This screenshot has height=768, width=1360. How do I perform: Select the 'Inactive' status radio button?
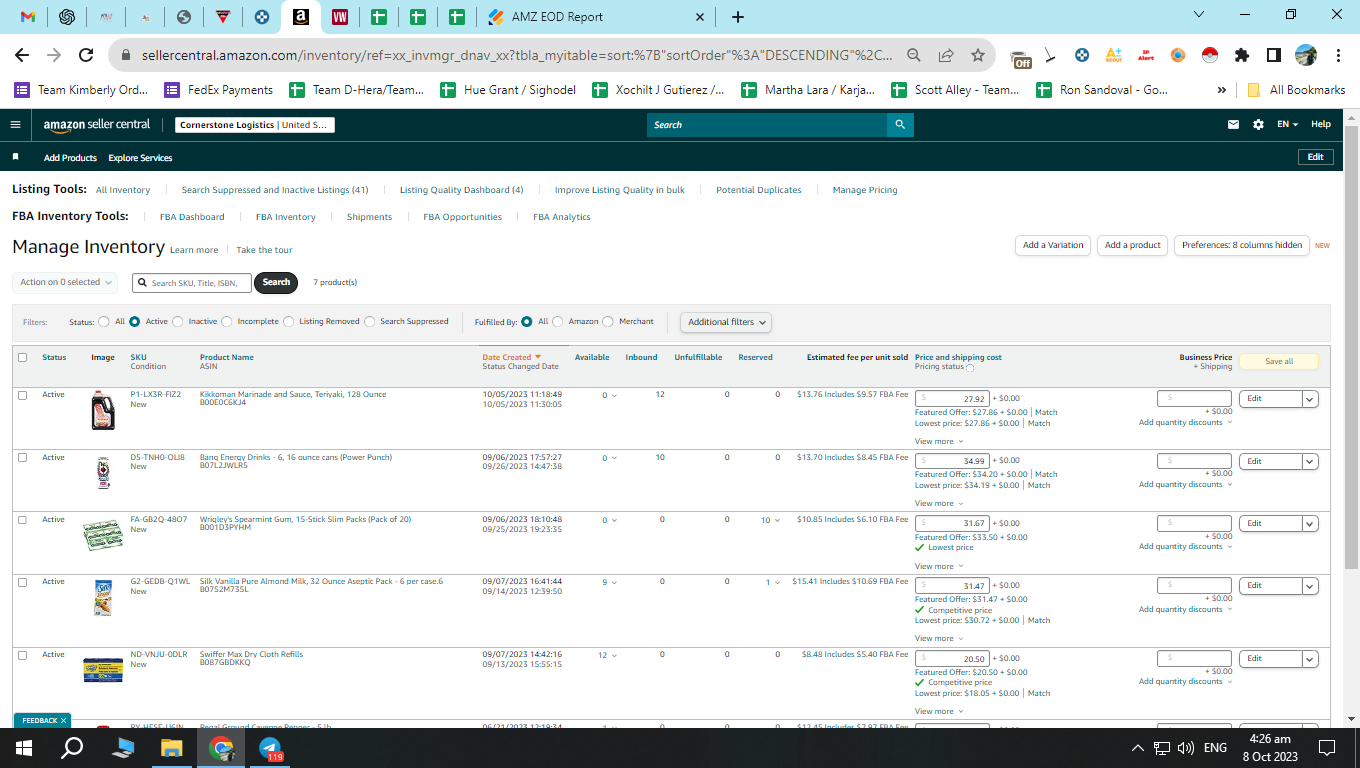tap(178, 322)
